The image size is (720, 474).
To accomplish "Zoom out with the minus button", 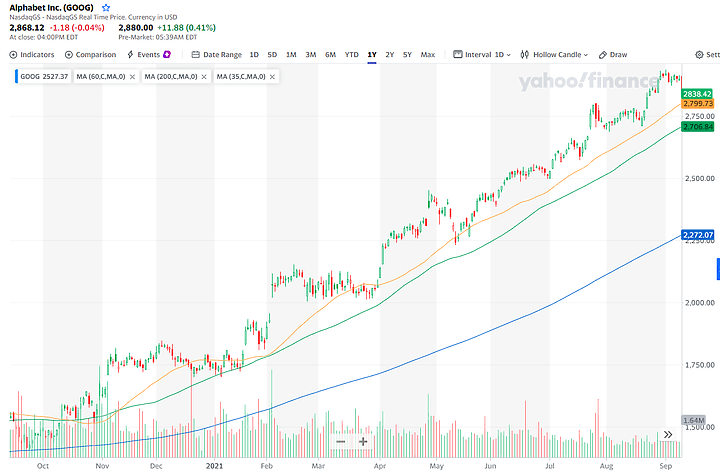I will [341, 442].
